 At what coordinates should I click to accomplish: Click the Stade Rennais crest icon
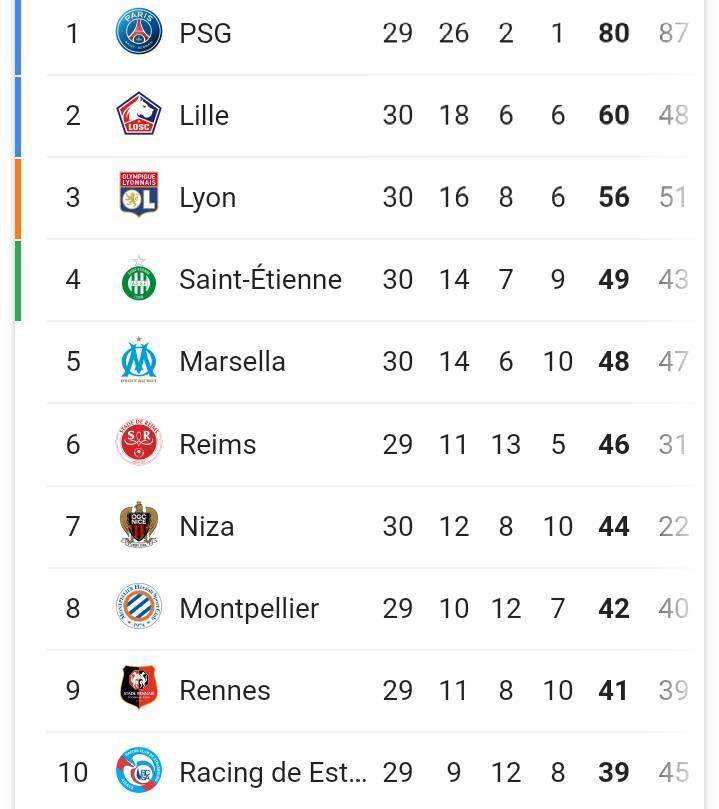(138, 687)
